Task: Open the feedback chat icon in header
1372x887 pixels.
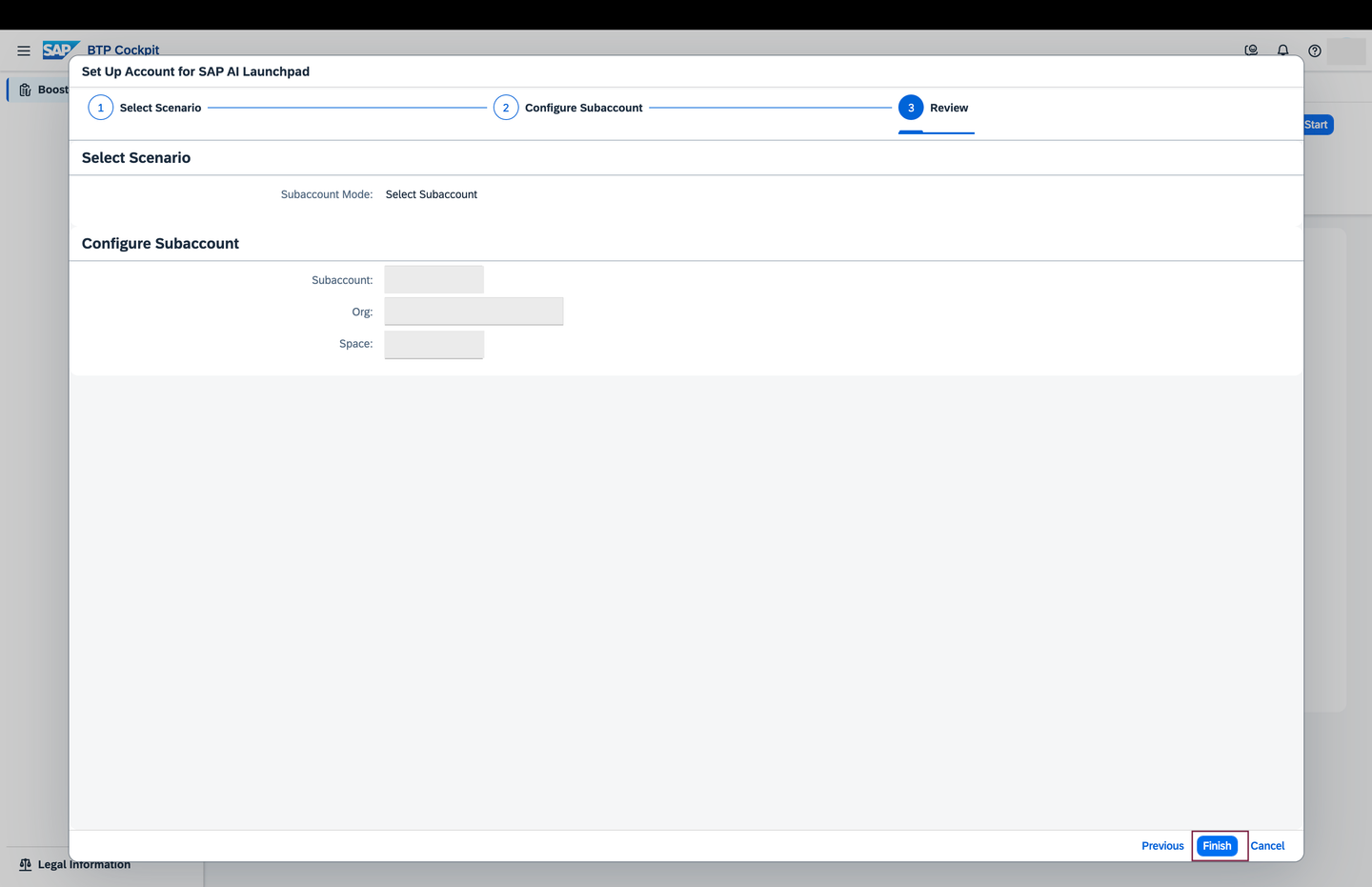Action: (1252, 50)
